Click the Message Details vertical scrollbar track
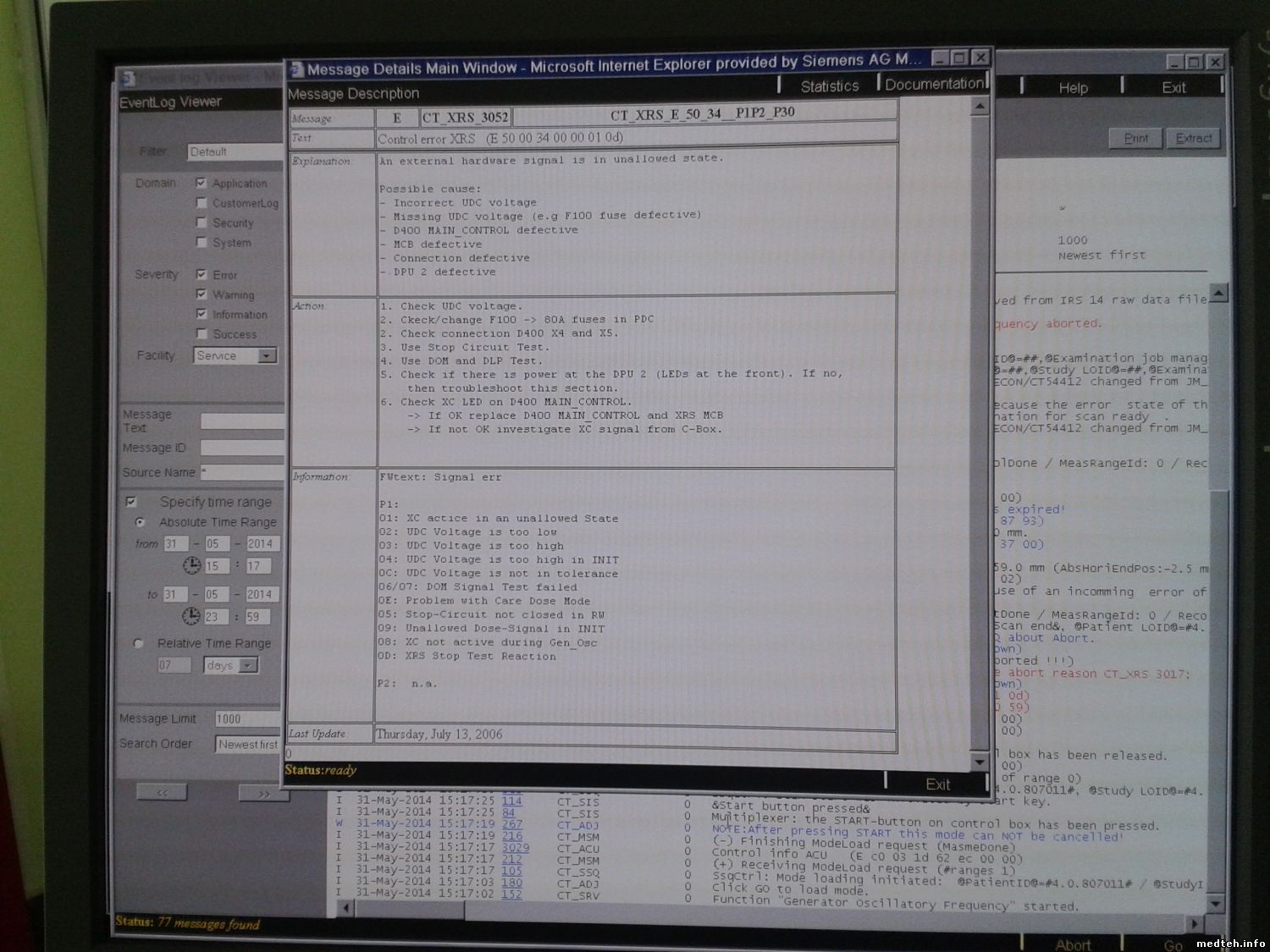 pos(979,423)
